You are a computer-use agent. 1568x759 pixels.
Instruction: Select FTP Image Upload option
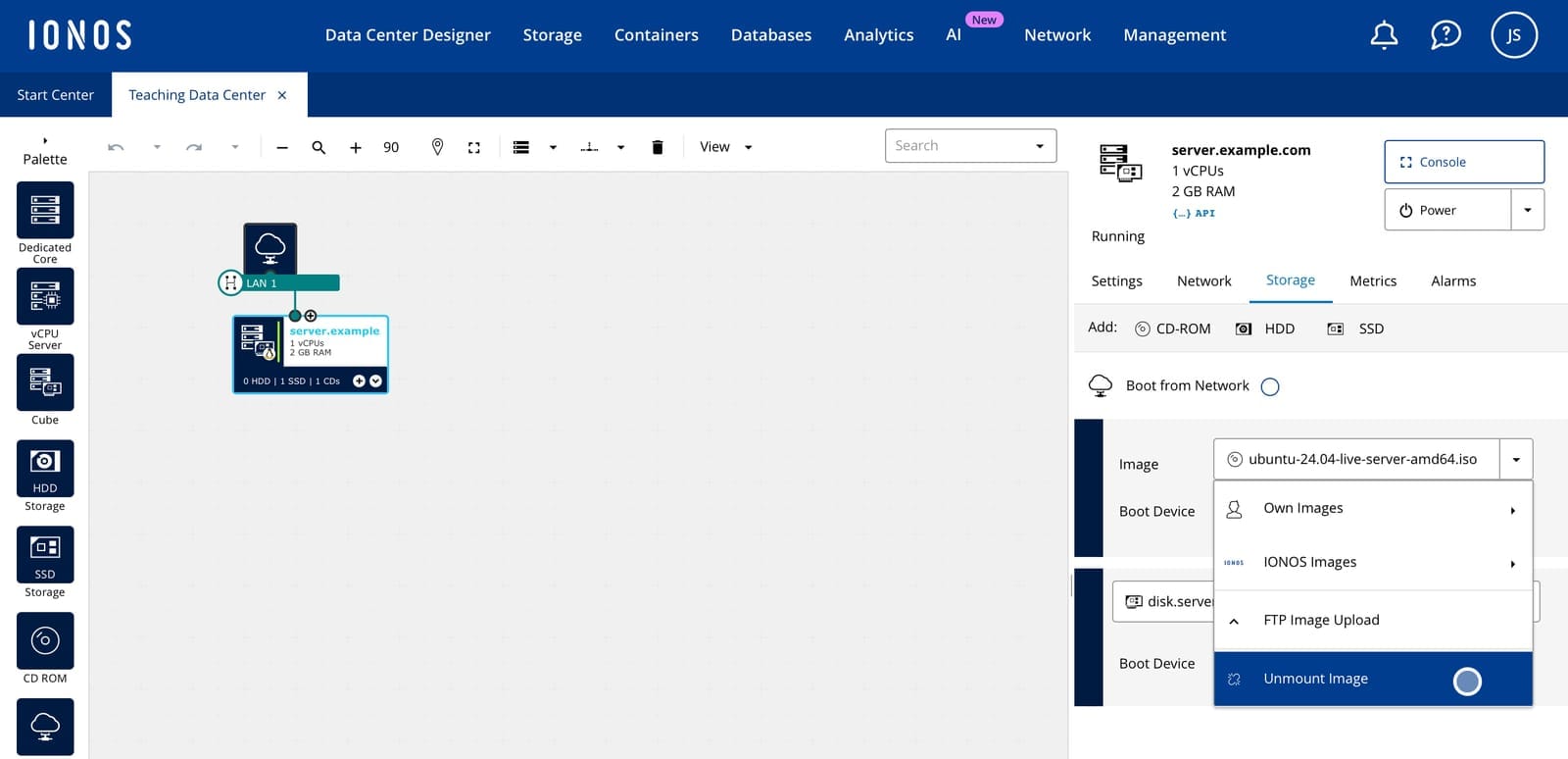1373,621
